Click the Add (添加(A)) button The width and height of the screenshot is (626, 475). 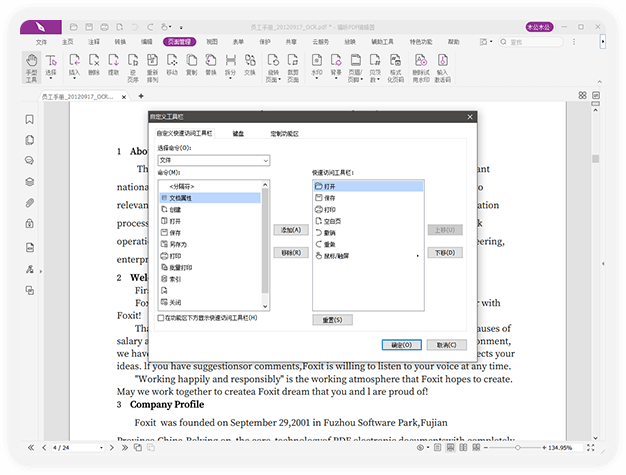(291, 230)
